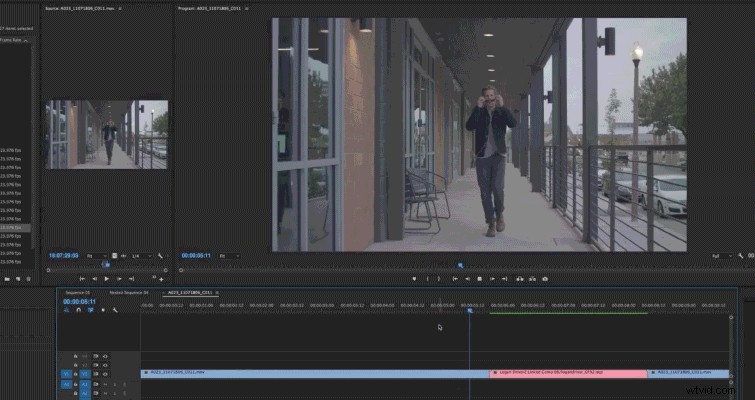Toggle V1 source patching indicator
This screenshot has height=400, width=755.
point(67,373)
